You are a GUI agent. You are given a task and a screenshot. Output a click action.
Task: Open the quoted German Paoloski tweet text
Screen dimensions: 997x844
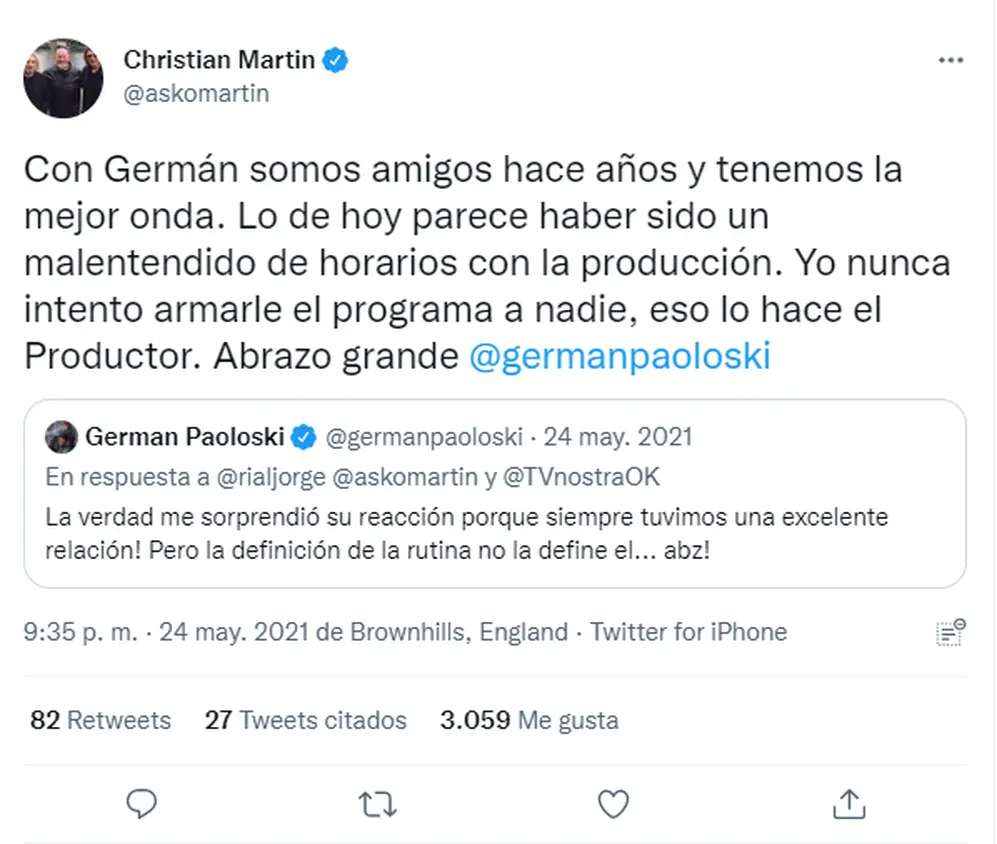466,534
